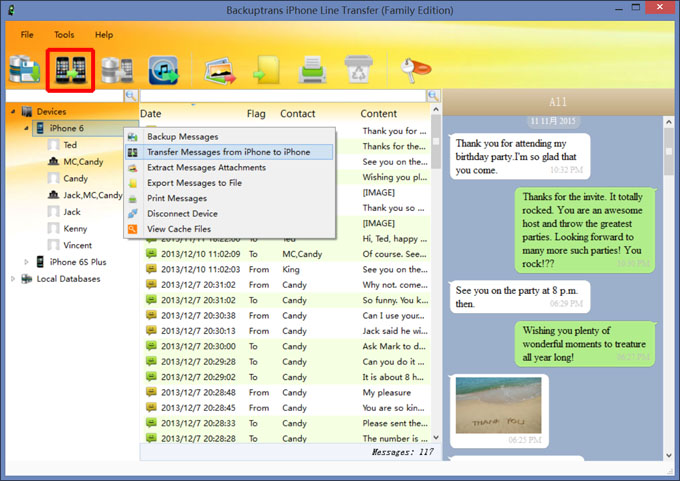680x481 pixels.
Task: Click the device tree search input field
Action: [65, 96]
